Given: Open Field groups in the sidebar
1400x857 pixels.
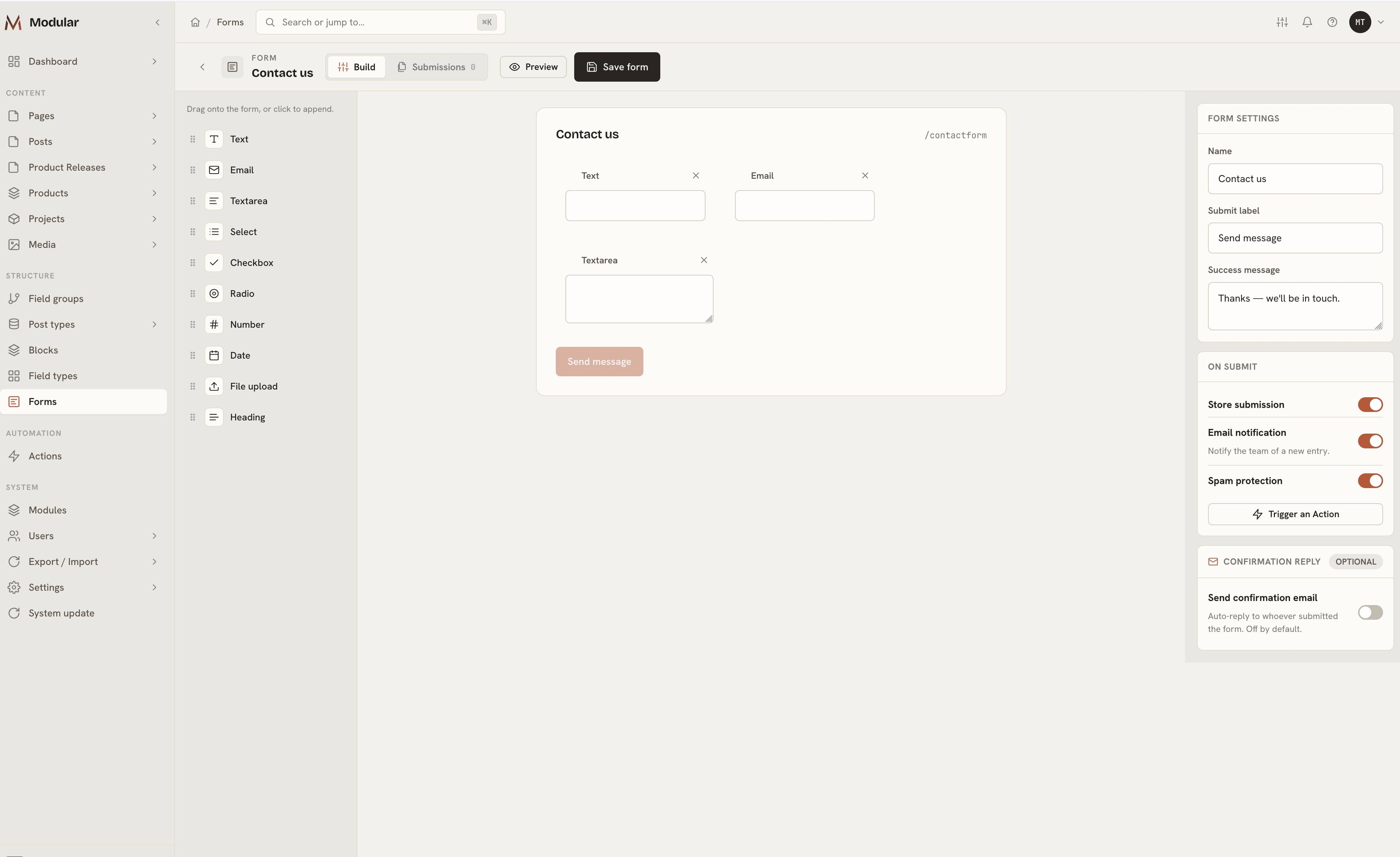Looking at the screenshot, I should 83,299.
